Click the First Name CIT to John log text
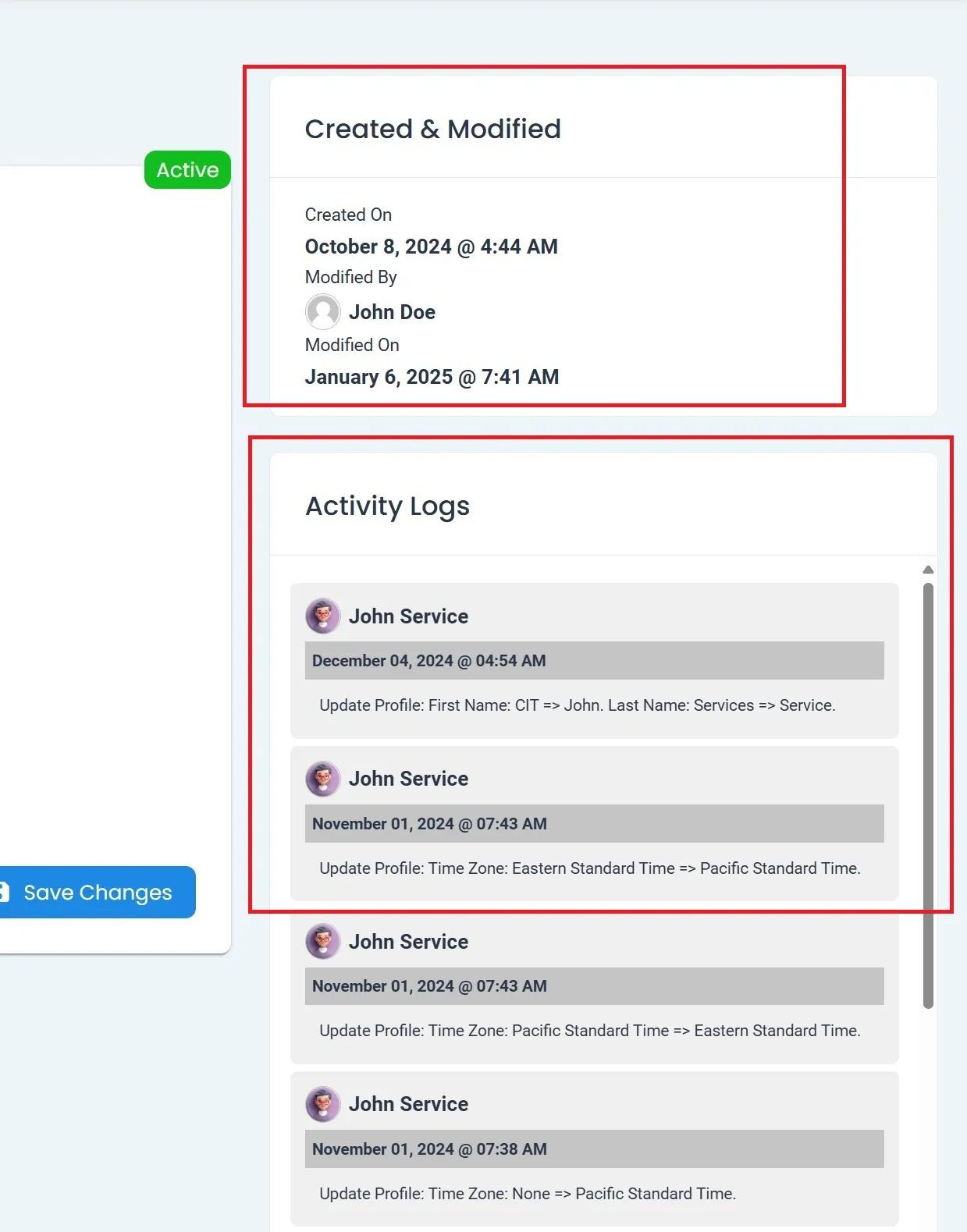 577,705
